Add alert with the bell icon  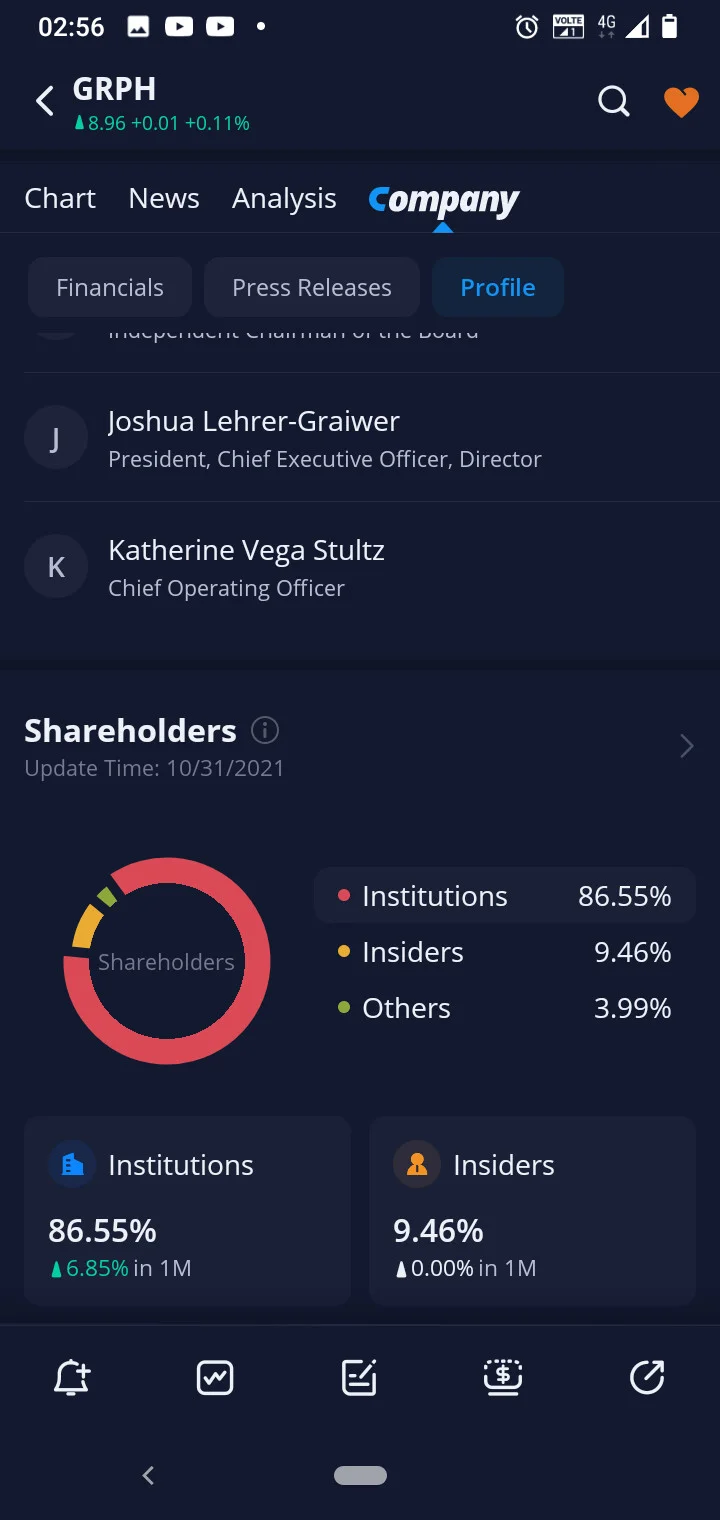pos(72,1378)
